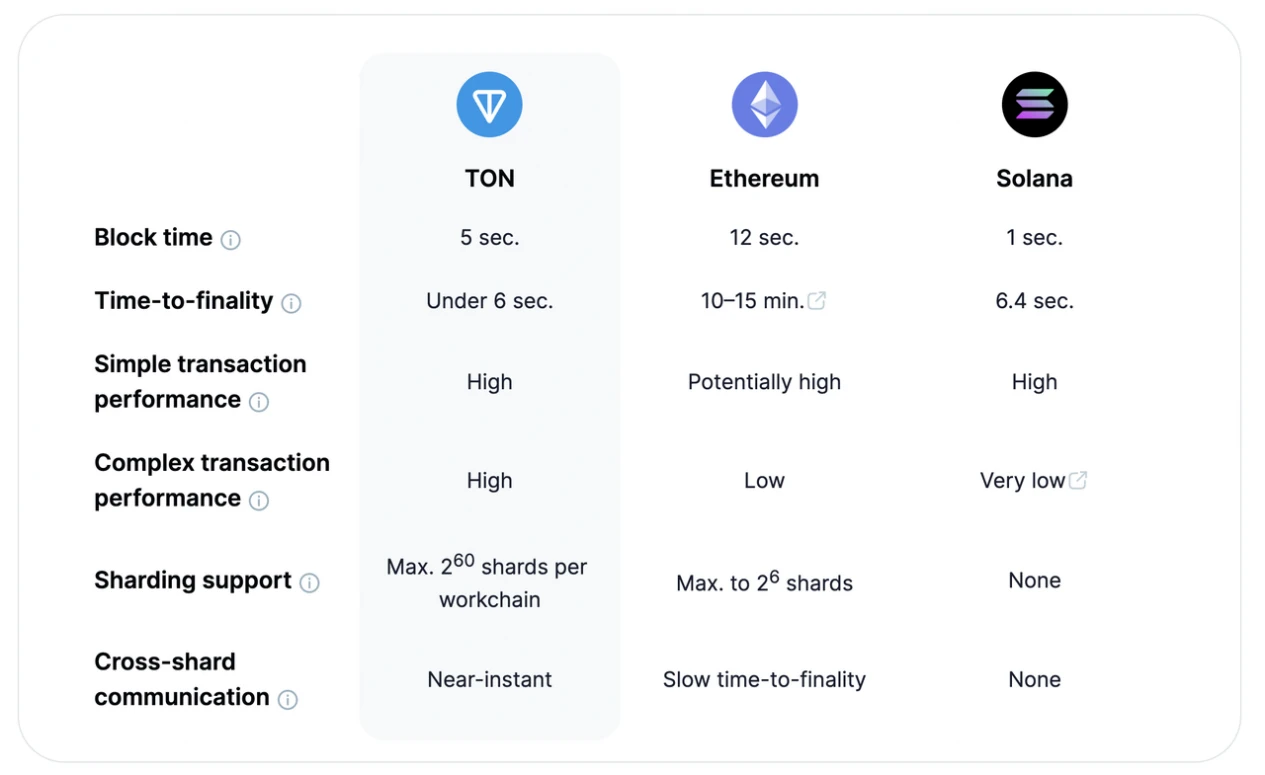Click the Time-to-finality row label
The width and height of the screenshot is (1265, 775).
pos(183,301)
